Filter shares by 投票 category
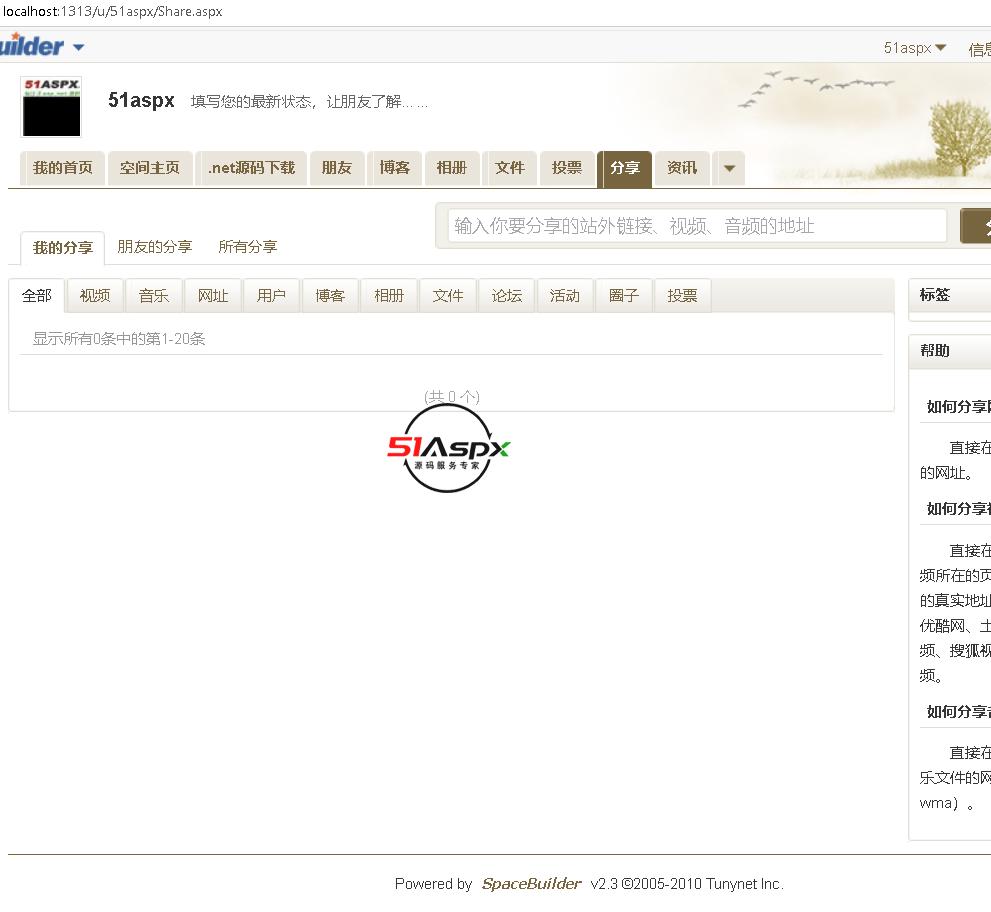991x912 pixels. 683,295
